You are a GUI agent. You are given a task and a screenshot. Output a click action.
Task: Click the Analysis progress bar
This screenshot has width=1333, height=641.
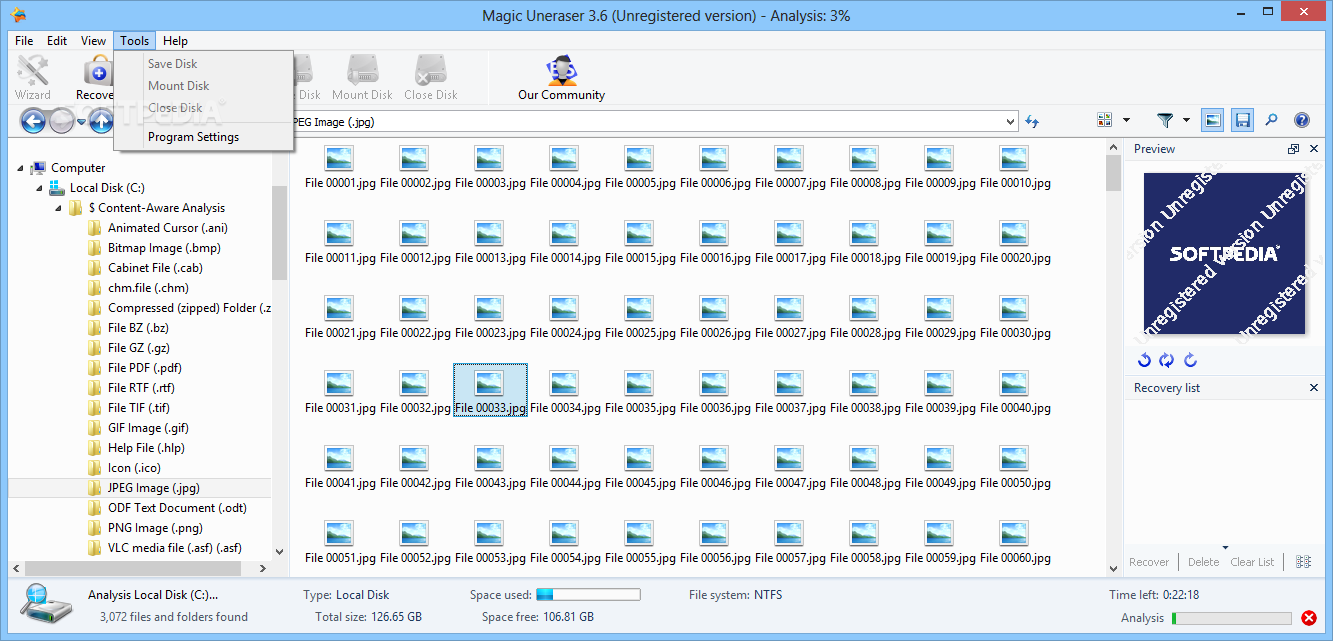coord(1231,618)
